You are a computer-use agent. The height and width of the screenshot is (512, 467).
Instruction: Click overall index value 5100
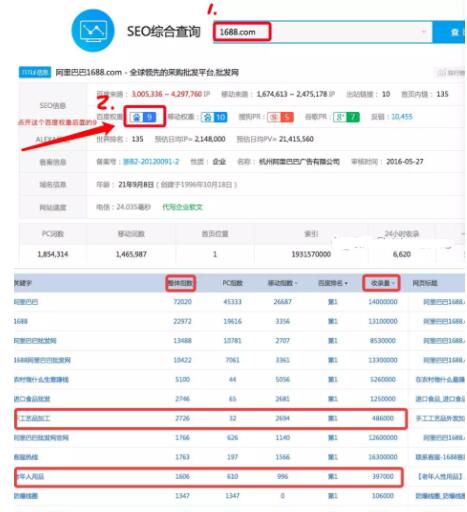tap(182, 379)
